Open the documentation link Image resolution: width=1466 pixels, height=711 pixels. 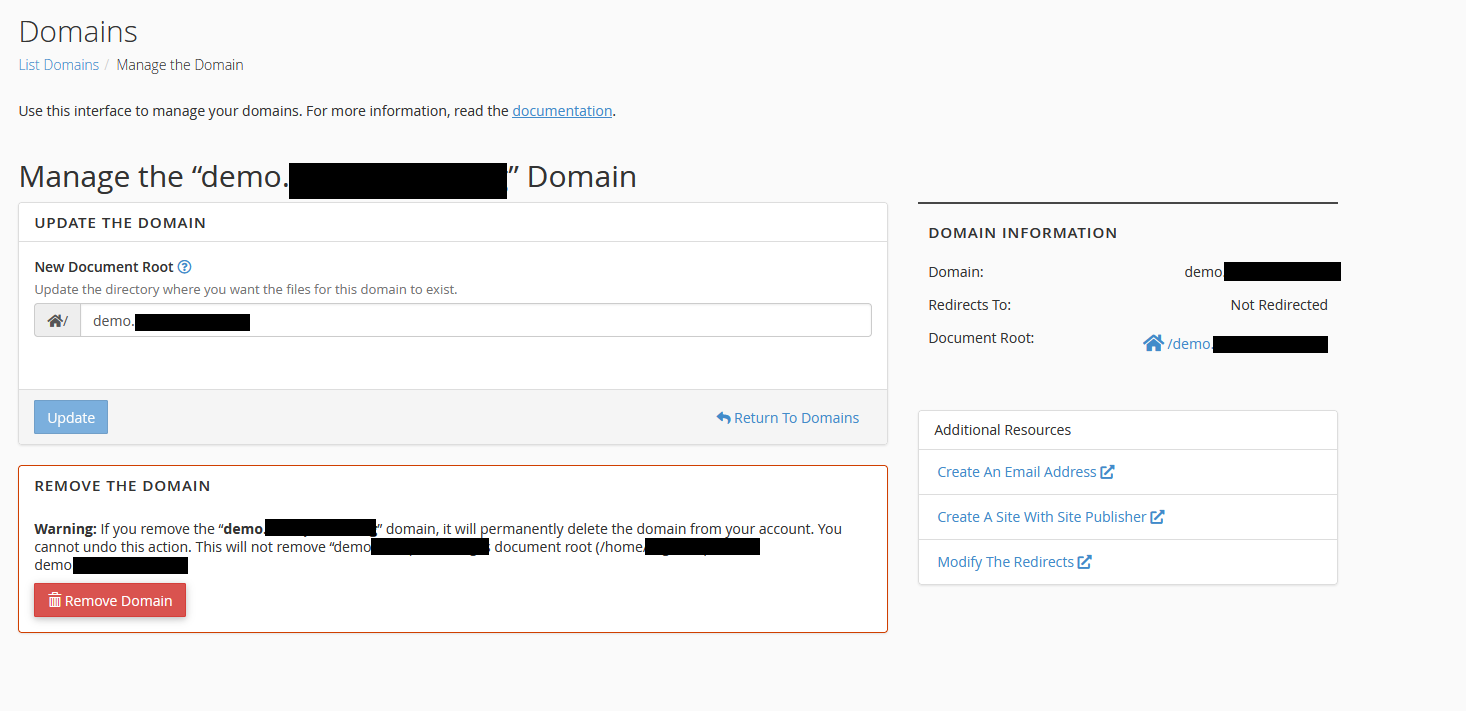[x=562, y=111]
